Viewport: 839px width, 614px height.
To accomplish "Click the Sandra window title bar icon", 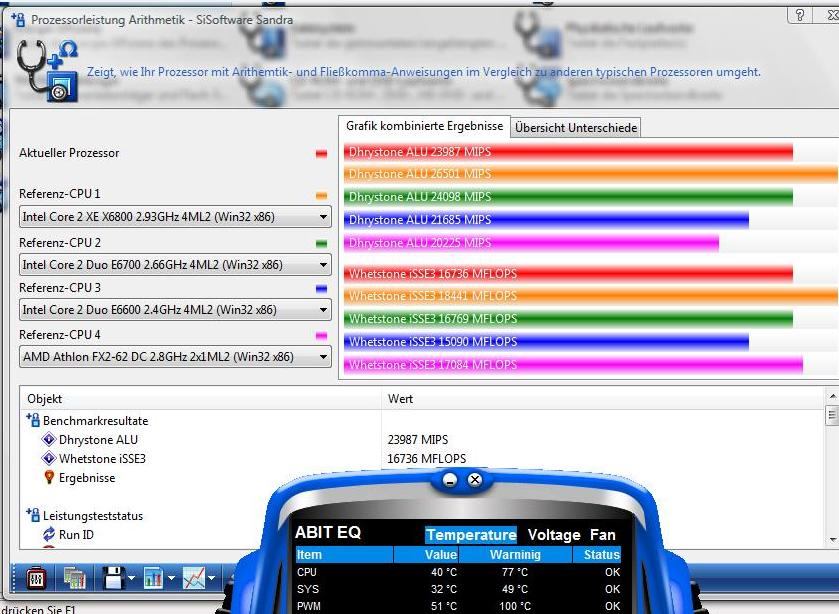I will [18, 20].
